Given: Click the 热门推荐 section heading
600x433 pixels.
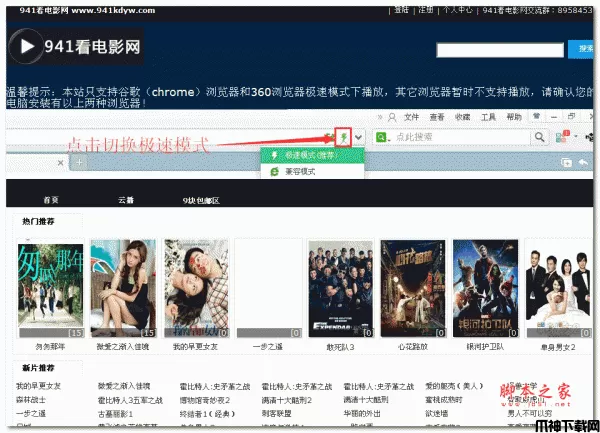Looking at the screenshot, I should 38,221.
